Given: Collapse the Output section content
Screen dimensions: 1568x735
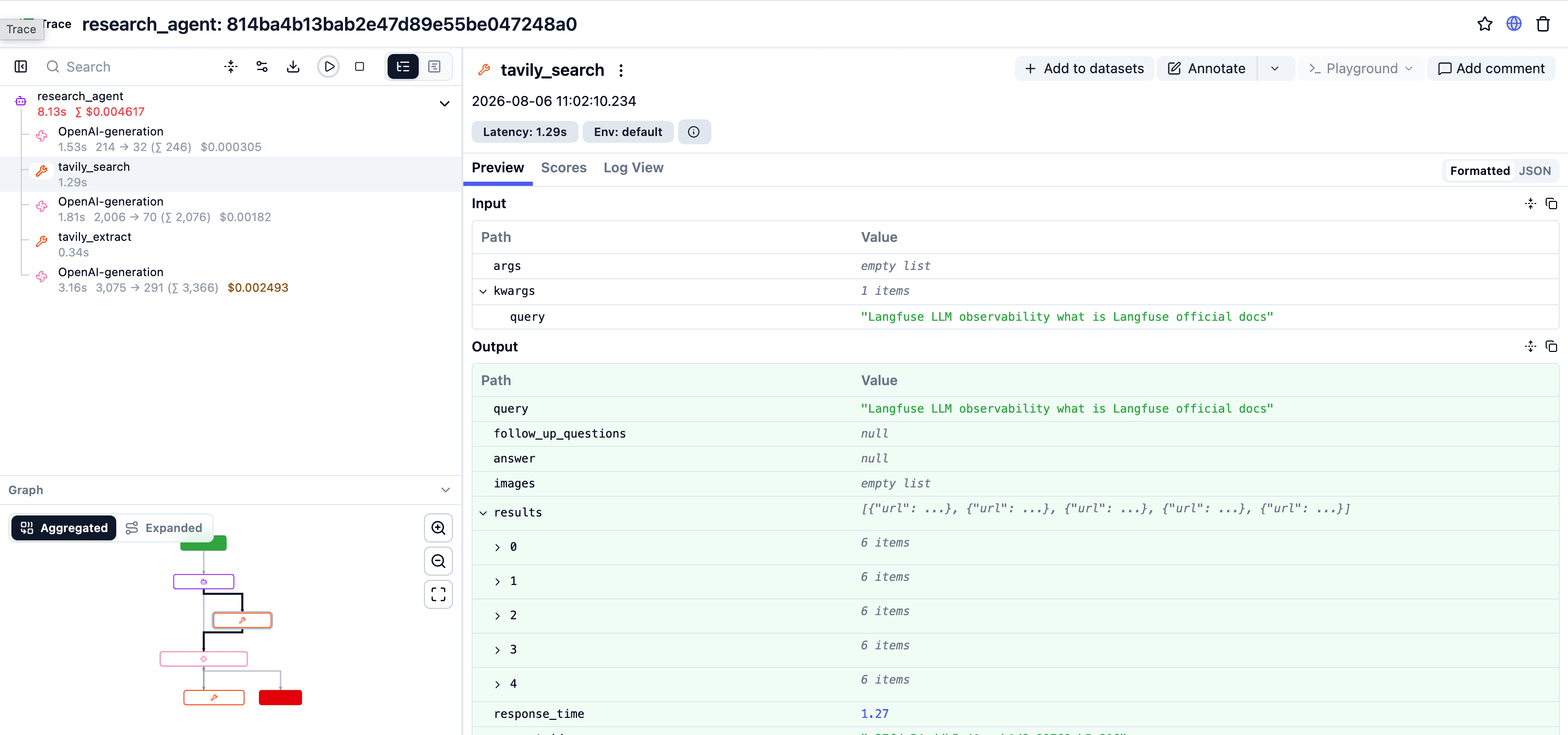Looking at the screenshot, I should 1530,347.
